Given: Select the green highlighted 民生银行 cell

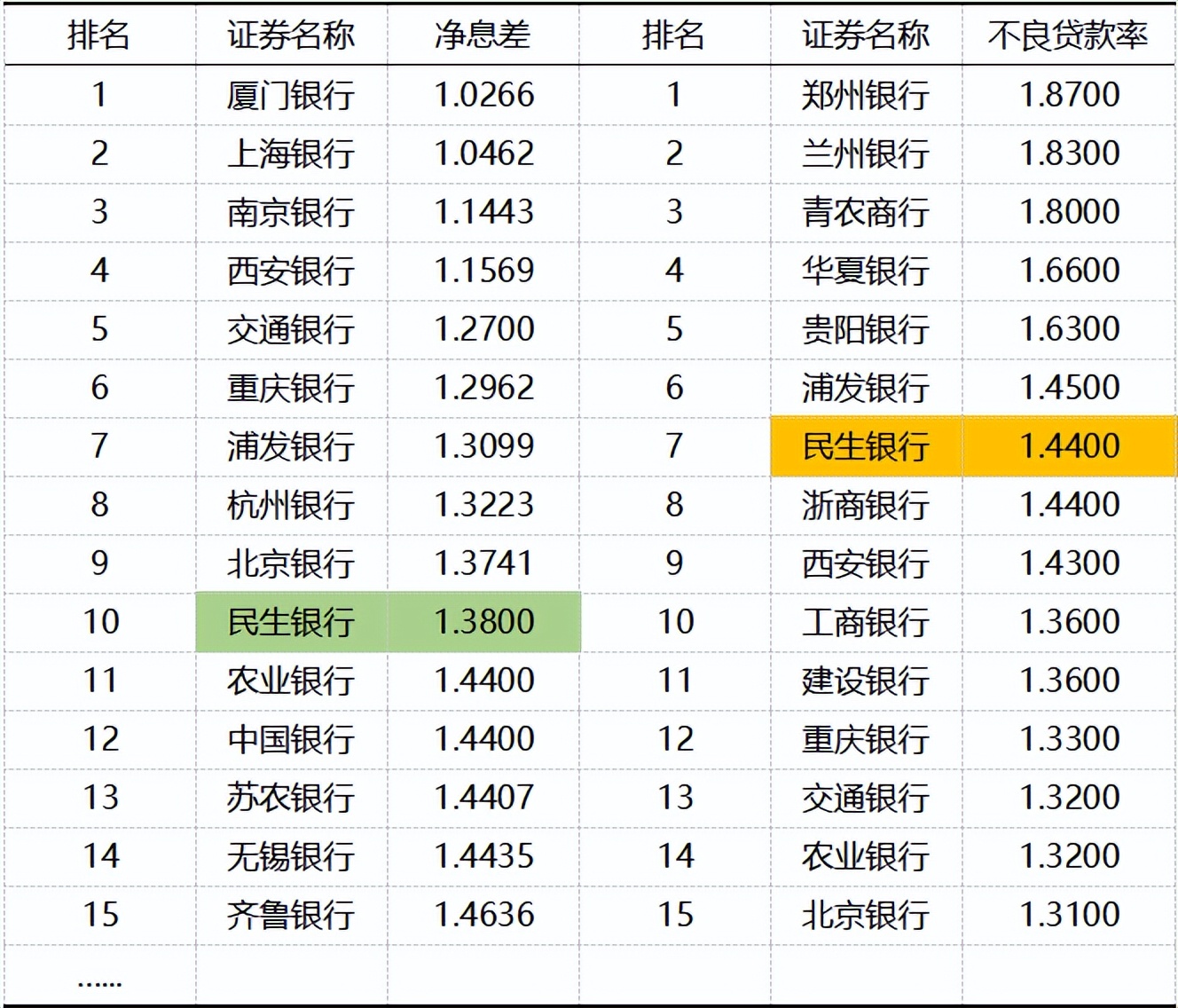Looking at the screenshot, I should coord(291,621).
